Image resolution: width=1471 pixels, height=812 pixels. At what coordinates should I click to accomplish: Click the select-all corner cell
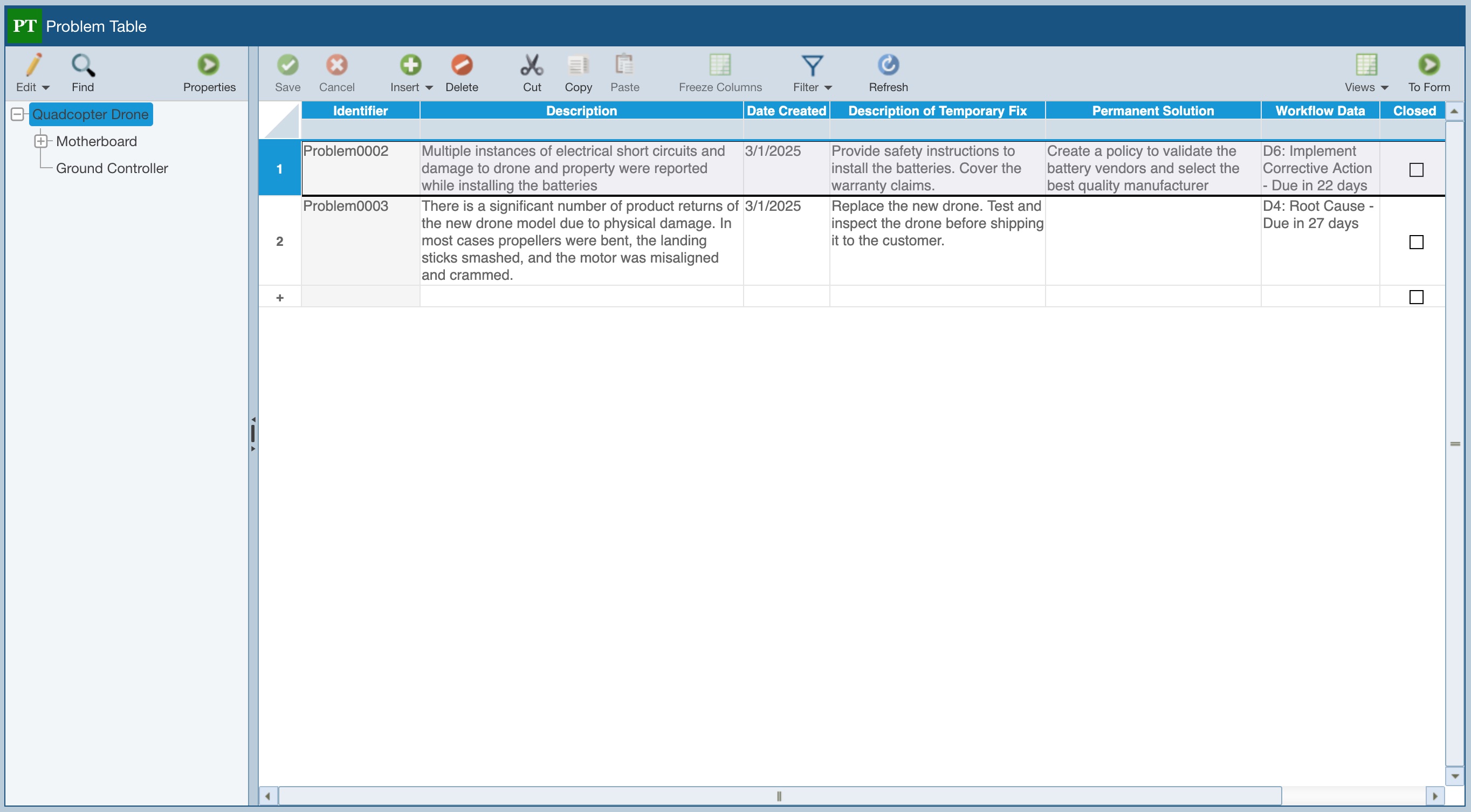coord(280,120)
